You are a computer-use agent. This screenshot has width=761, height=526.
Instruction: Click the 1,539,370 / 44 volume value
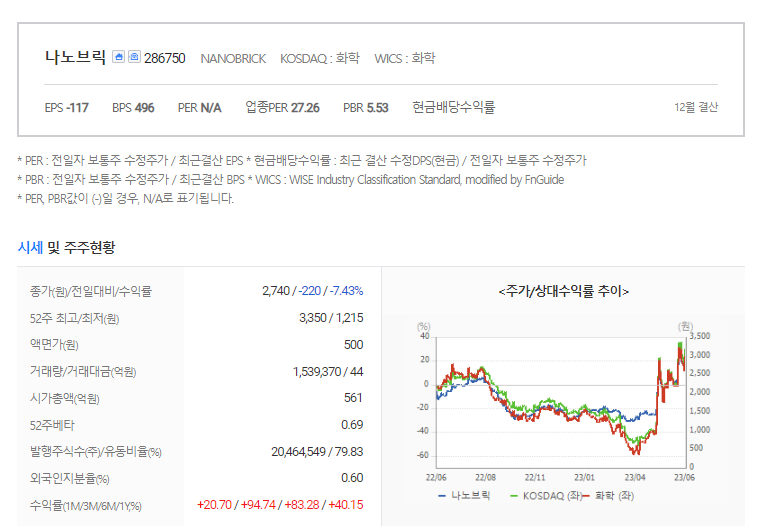click(328, 372)
